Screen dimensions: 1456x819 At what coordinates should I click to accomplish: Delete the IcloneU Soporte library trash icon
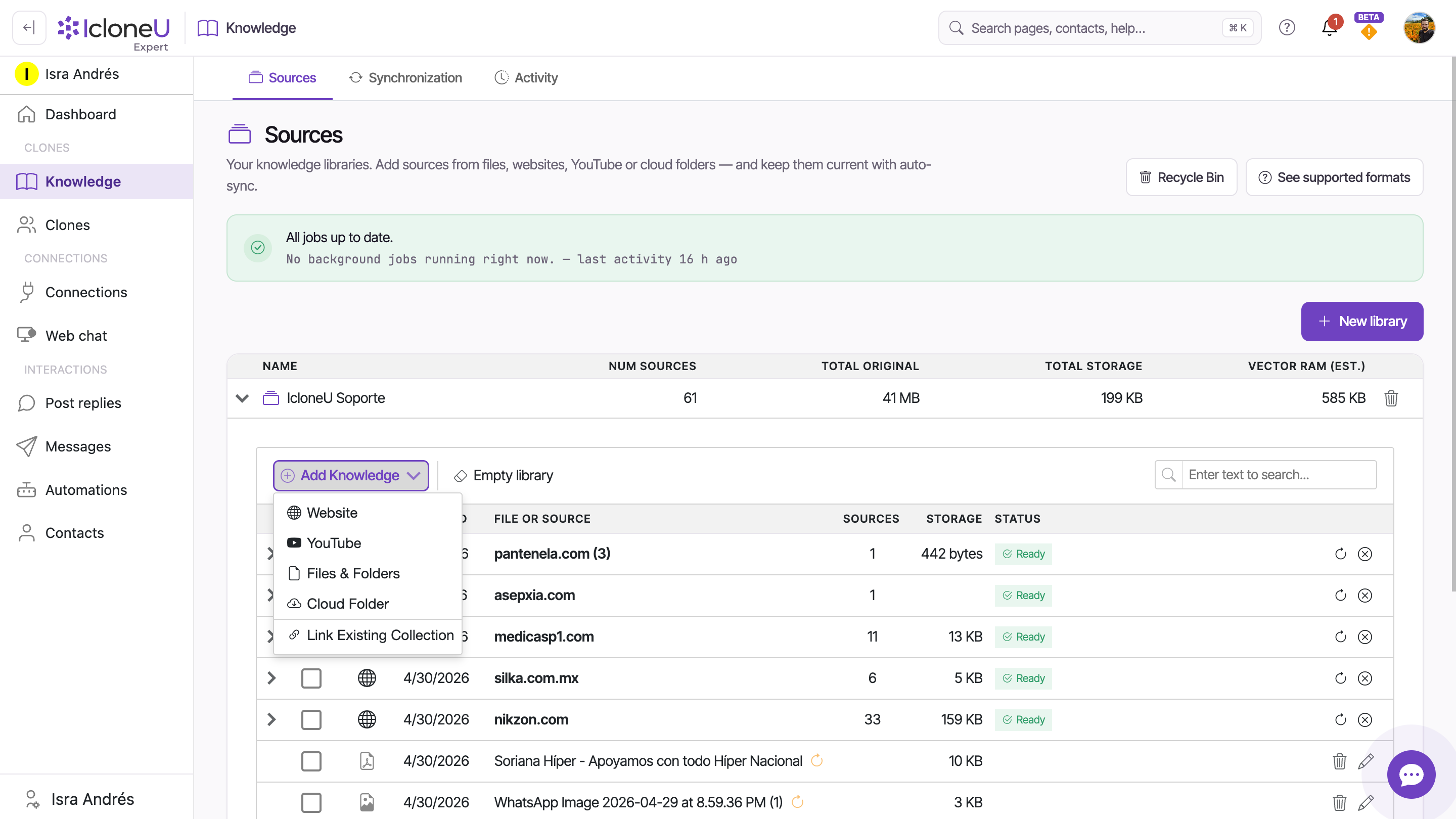click(x=1391, y=398)
